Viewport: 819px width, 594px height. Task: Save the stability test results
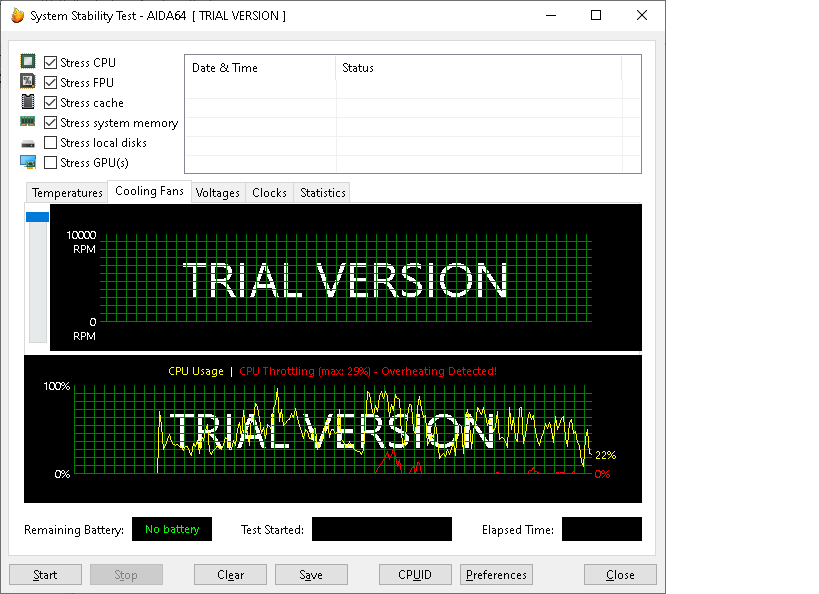pyautogui.click(x=311, y=574)
